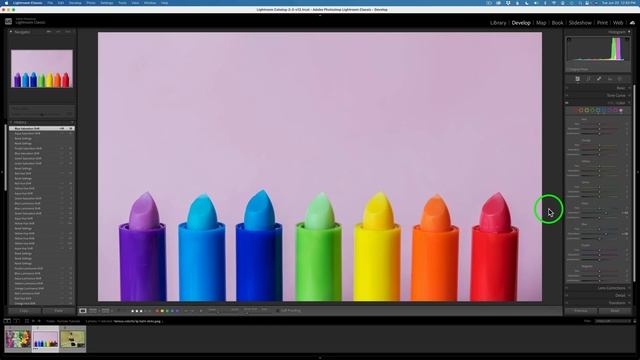The height and width of the screenshot is (360, 640).
Task: Open the filmstrip Filter dropdown
Action: [x=612, y=321]
